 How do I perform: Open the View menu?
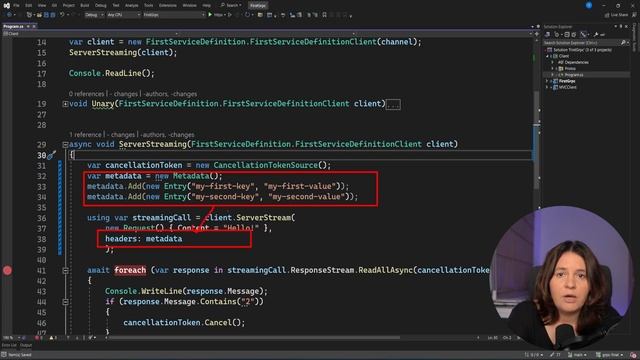click(x=42, y=5)
